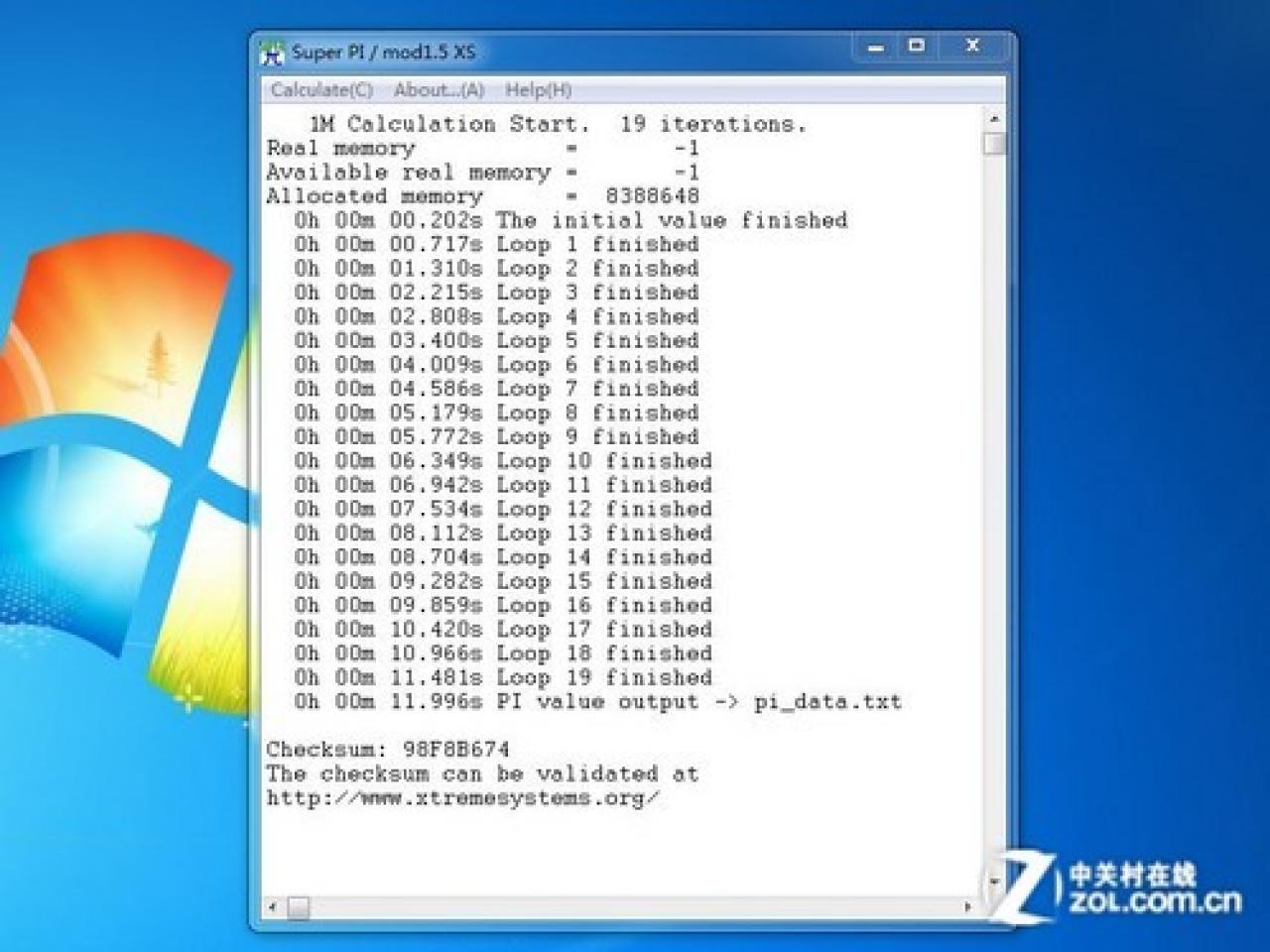Click the 'Loop 8 finished' line
This screenshot has height=952, width=1270.
coord(496,414)
